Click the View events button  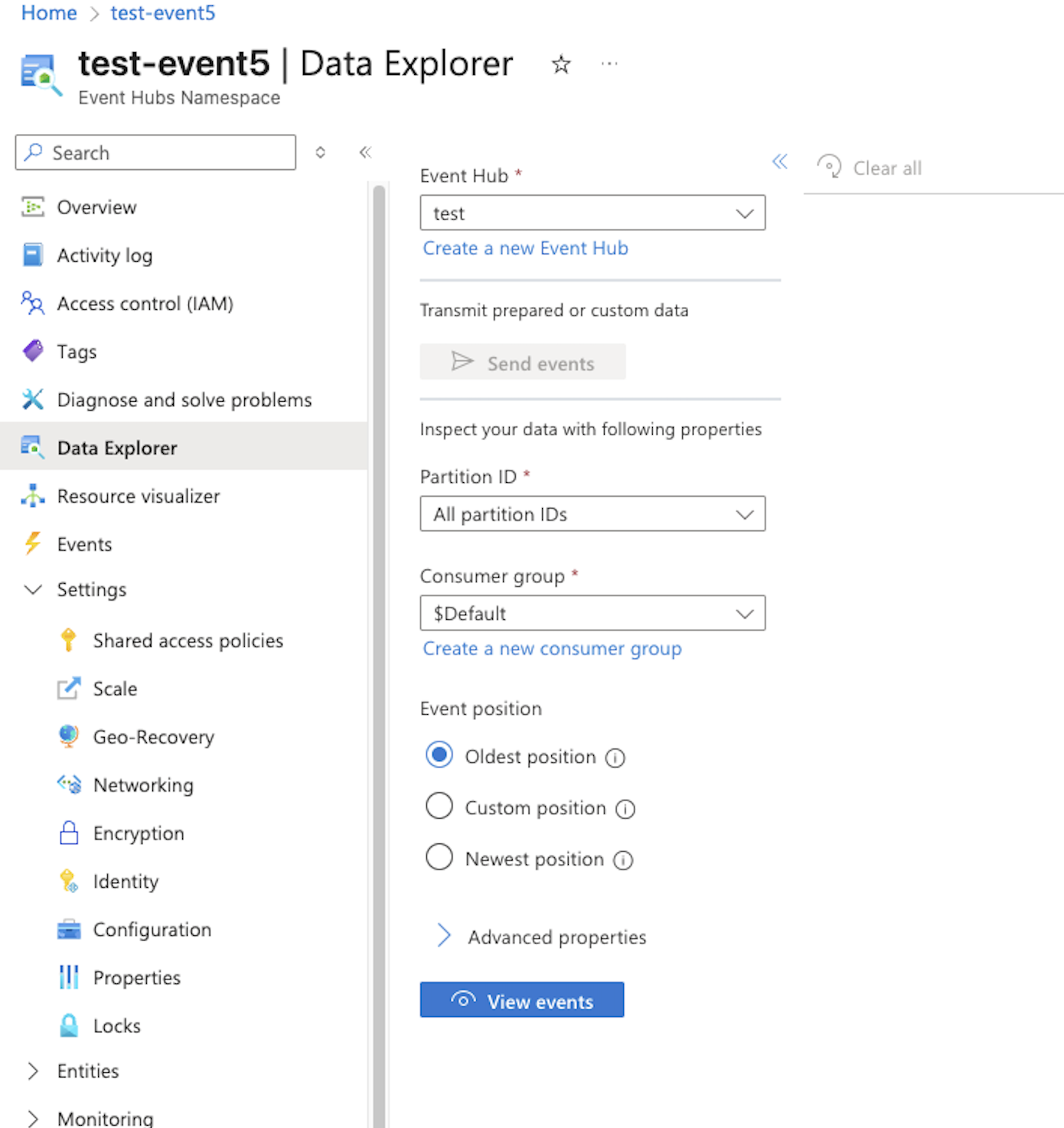point(521,999)
